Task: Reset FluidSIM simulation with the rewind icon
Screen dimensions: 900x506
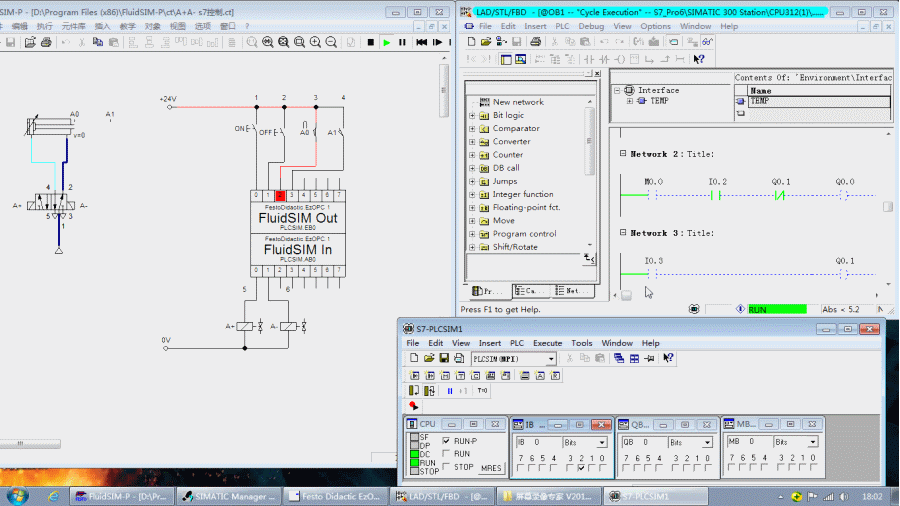Action: (x=421, y=42)
